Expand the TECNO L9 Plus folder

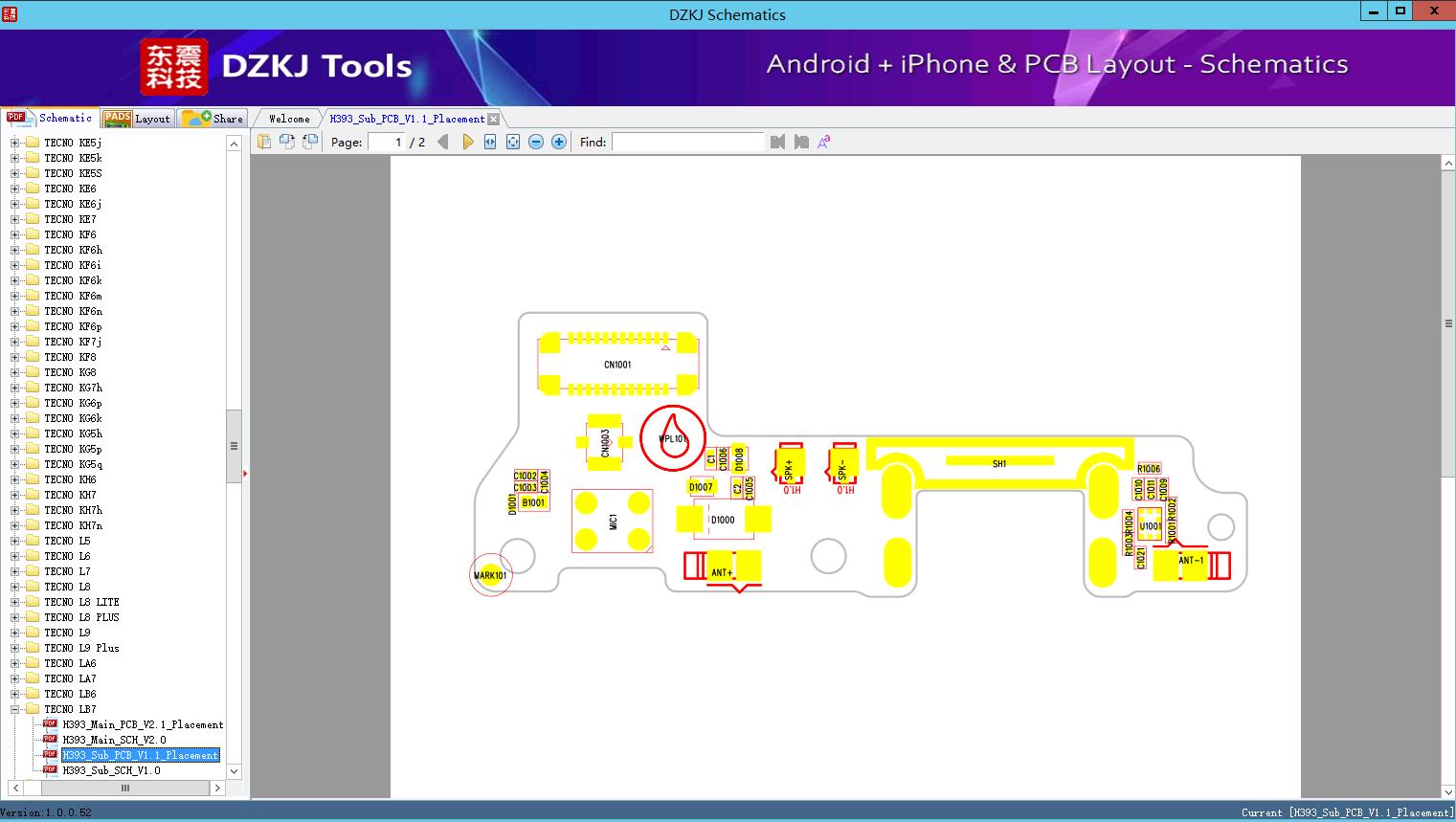click(x=14, y=648)
